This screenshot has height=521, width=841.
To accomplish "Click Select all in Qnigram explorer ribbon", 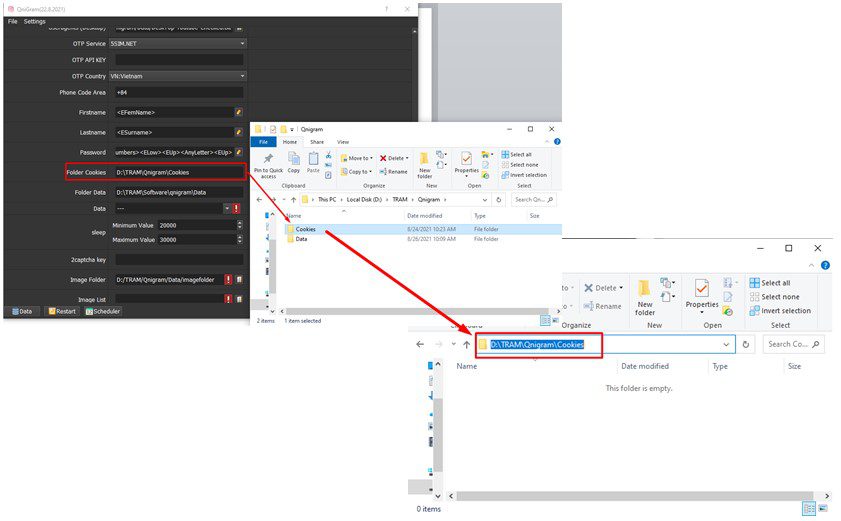I will point(517,155).
